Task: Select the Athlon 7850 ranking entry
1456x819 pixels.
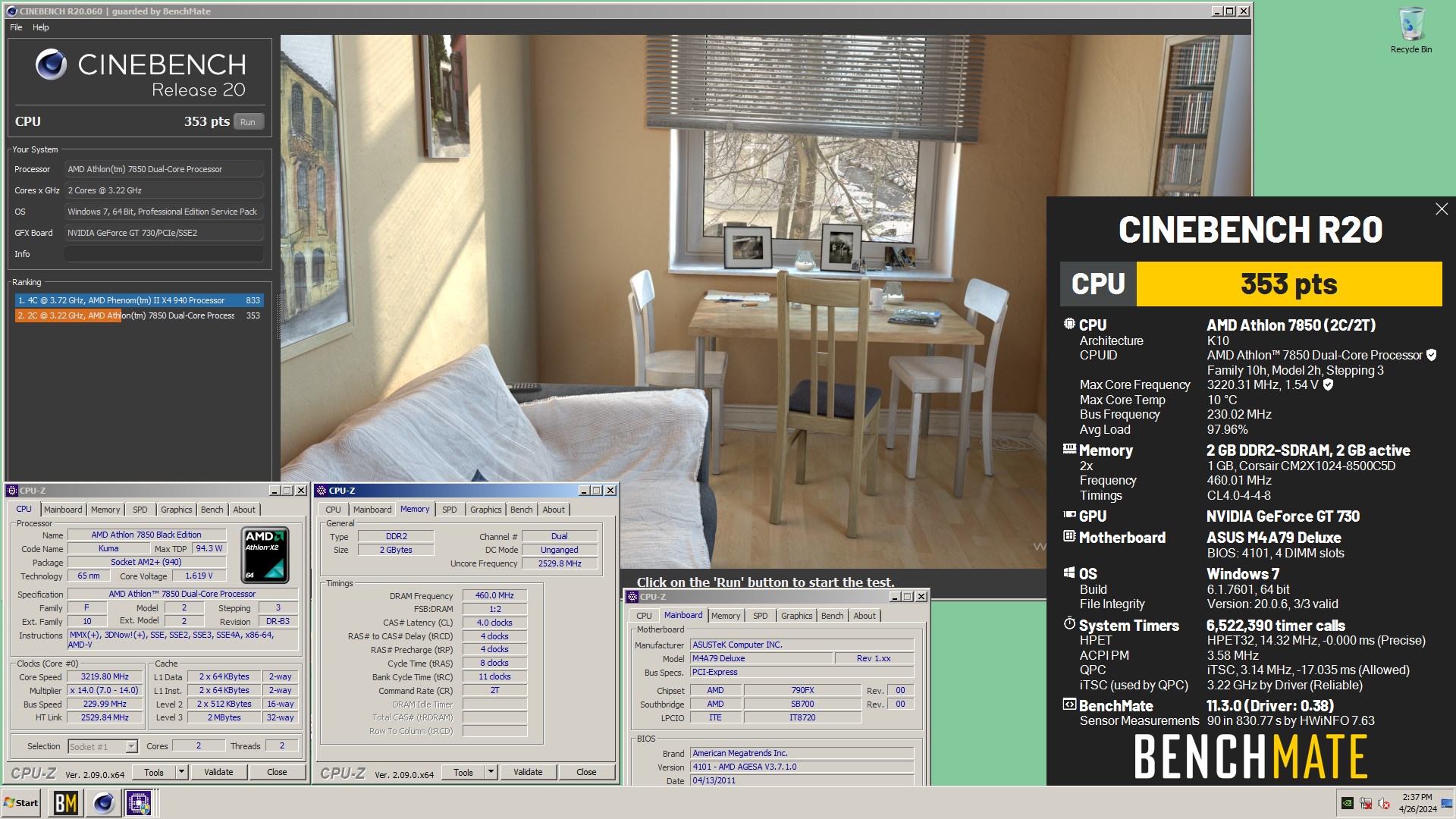Action: (139, 315)
